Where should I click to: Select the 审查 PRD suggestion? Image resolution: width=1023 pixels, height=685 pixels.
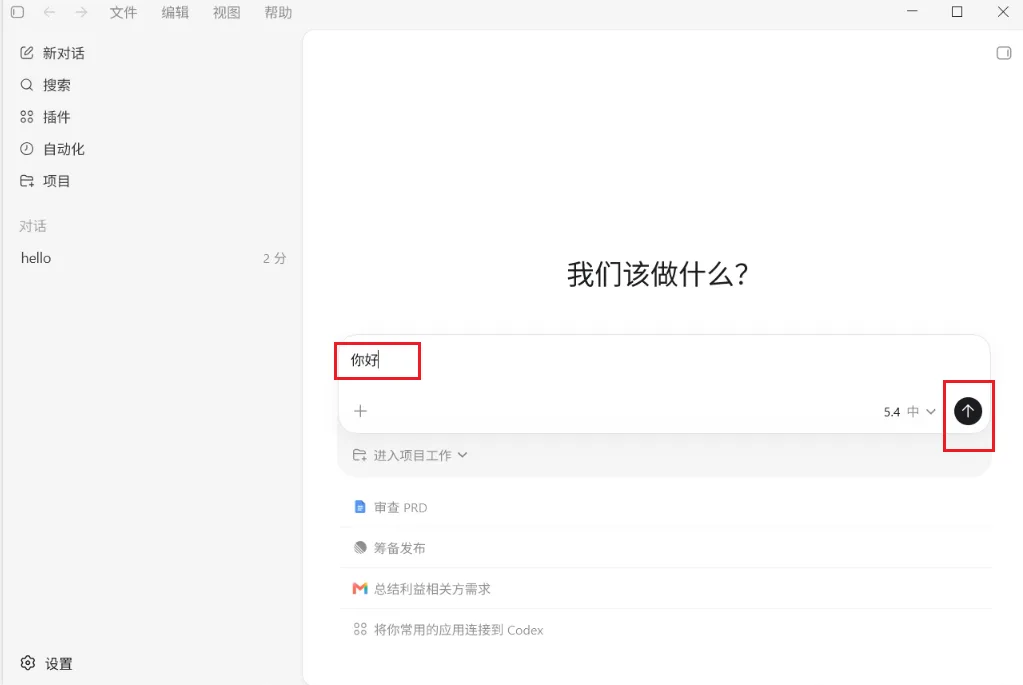[665, 508]
